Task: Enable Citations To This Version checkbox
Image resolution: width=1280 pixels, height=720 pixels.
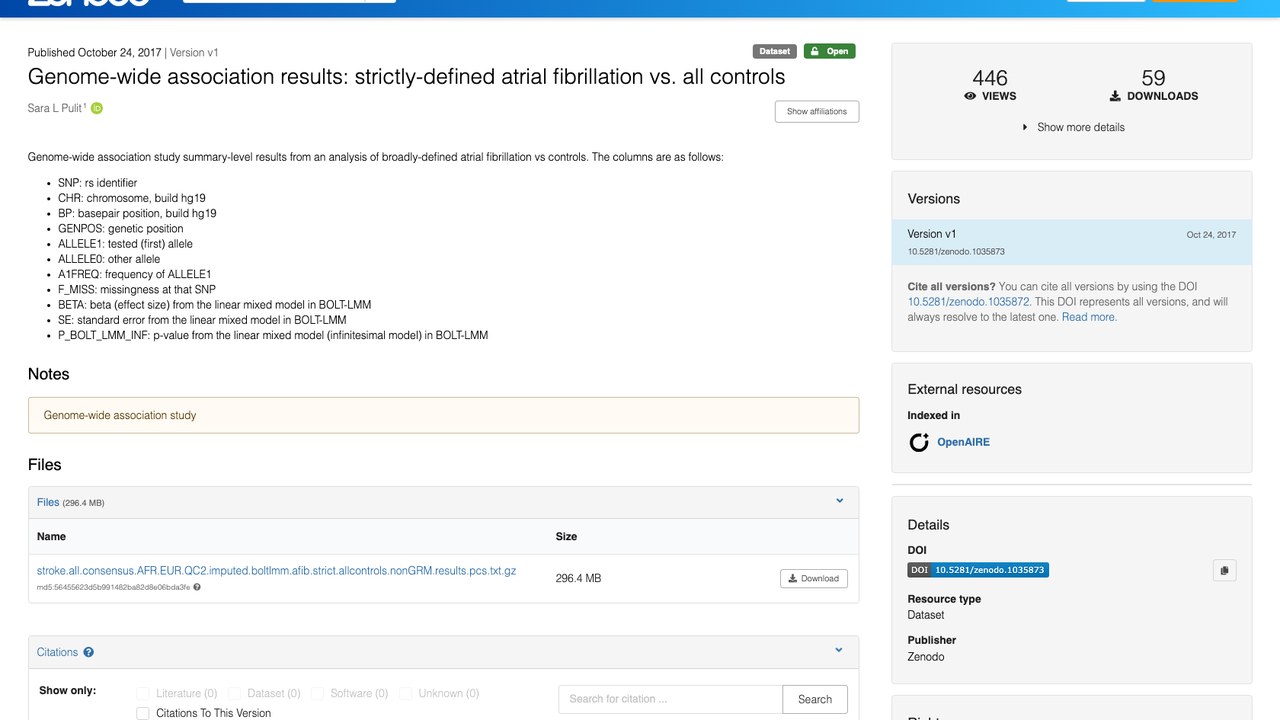Action: (143, 713)
